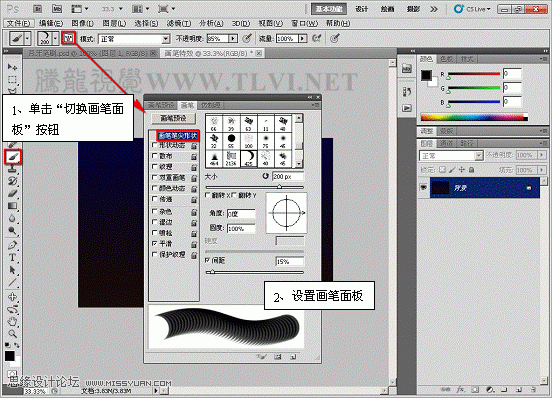This screenshot has width=552, height=398.
Task: Click the toggle Brush panel button
Action: click(x=69, y=38)
